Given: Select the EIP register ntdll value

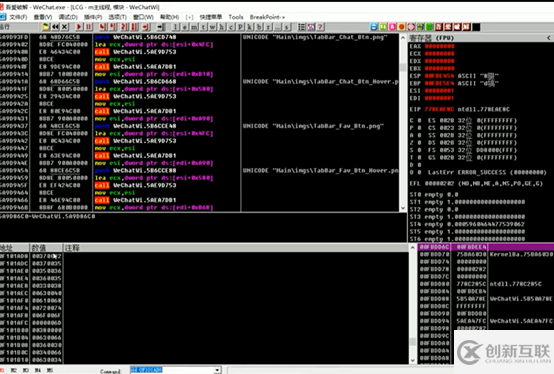Looking at the screenshot, I should pyautogui.click(x=484, y=109).
